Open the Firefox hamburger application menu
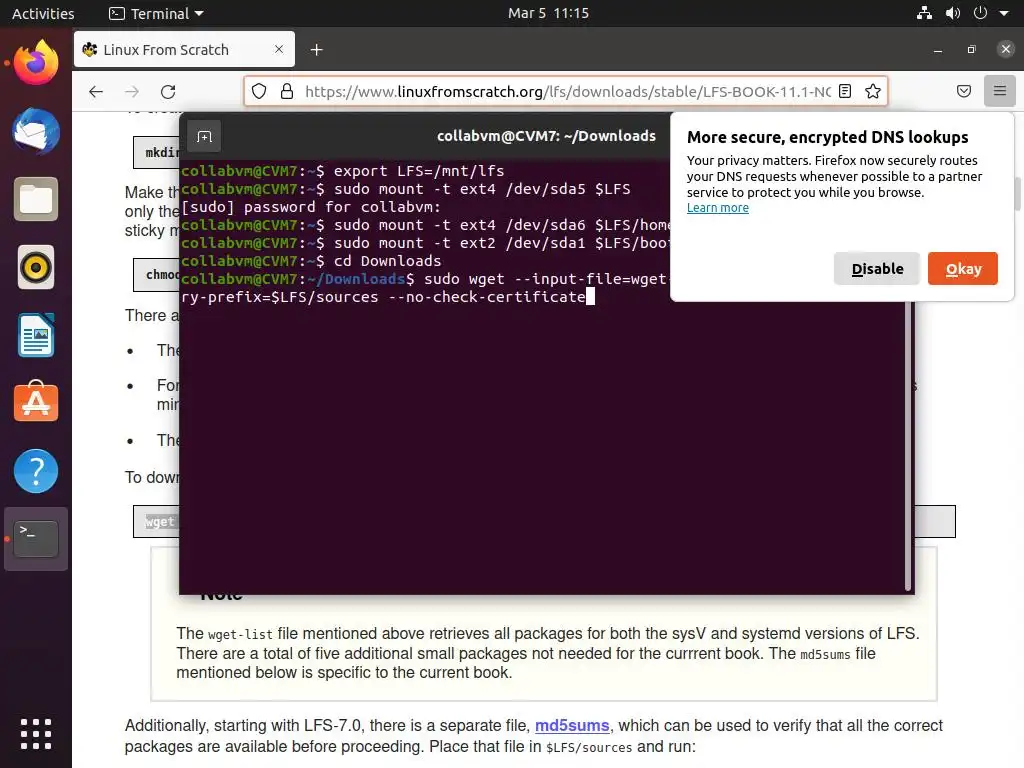 pyautogui.click(x=1000, y=91)
